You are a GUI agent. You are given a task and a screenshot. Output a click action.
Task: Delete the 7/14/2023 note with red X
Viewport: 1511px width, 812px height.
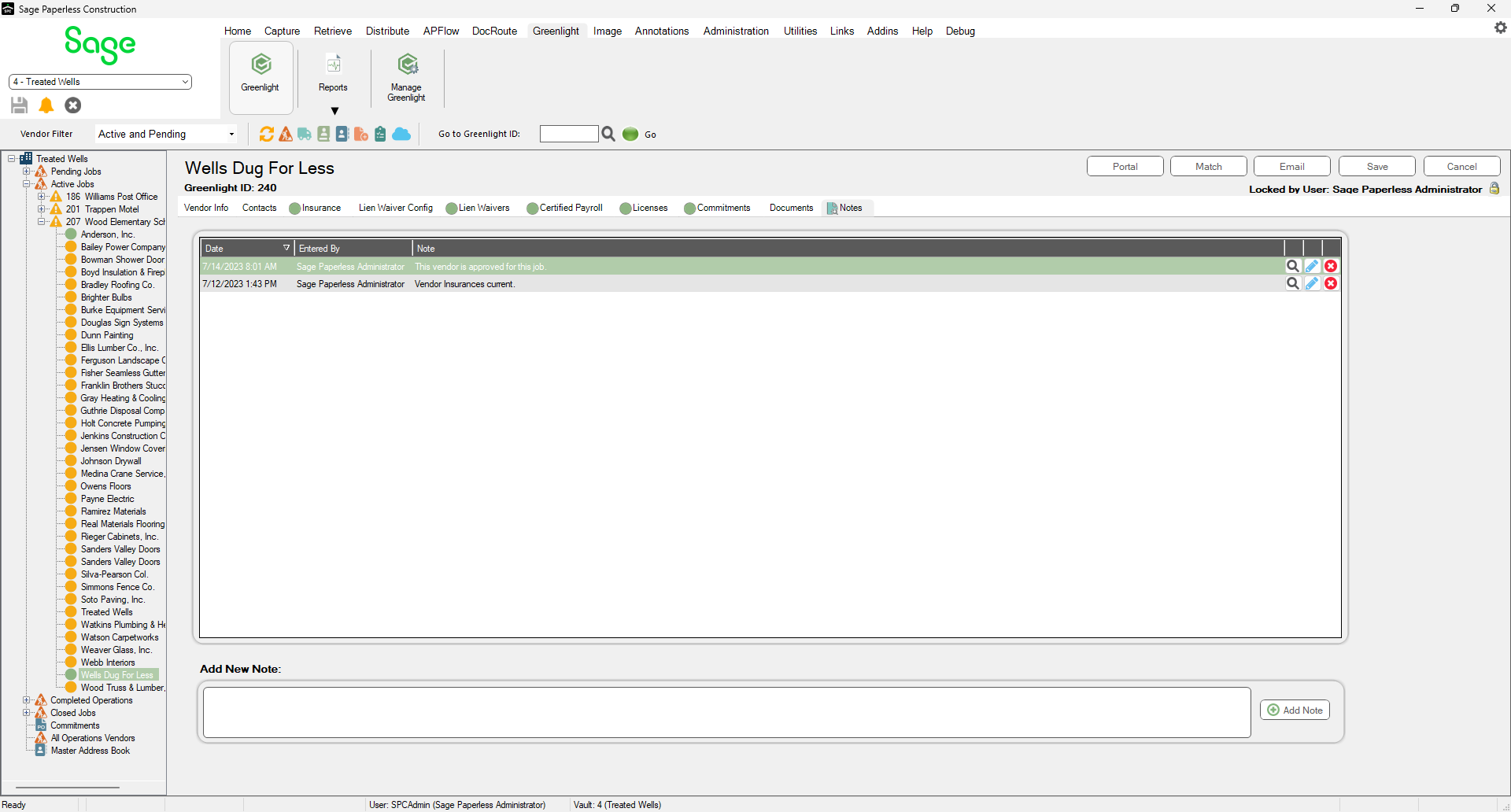pyautogui.click(x=1331, y=266)
